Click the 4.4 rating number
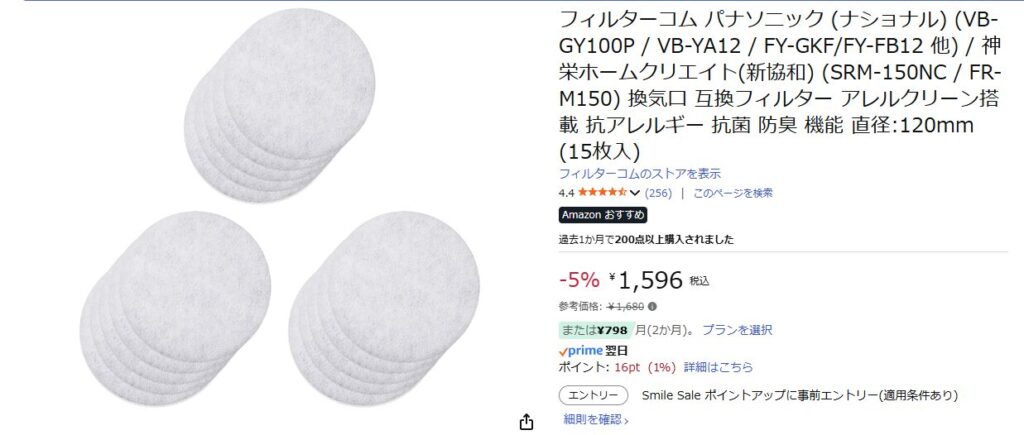Image resolution: width=1024 pixels, height=435 pixels. 566,193
